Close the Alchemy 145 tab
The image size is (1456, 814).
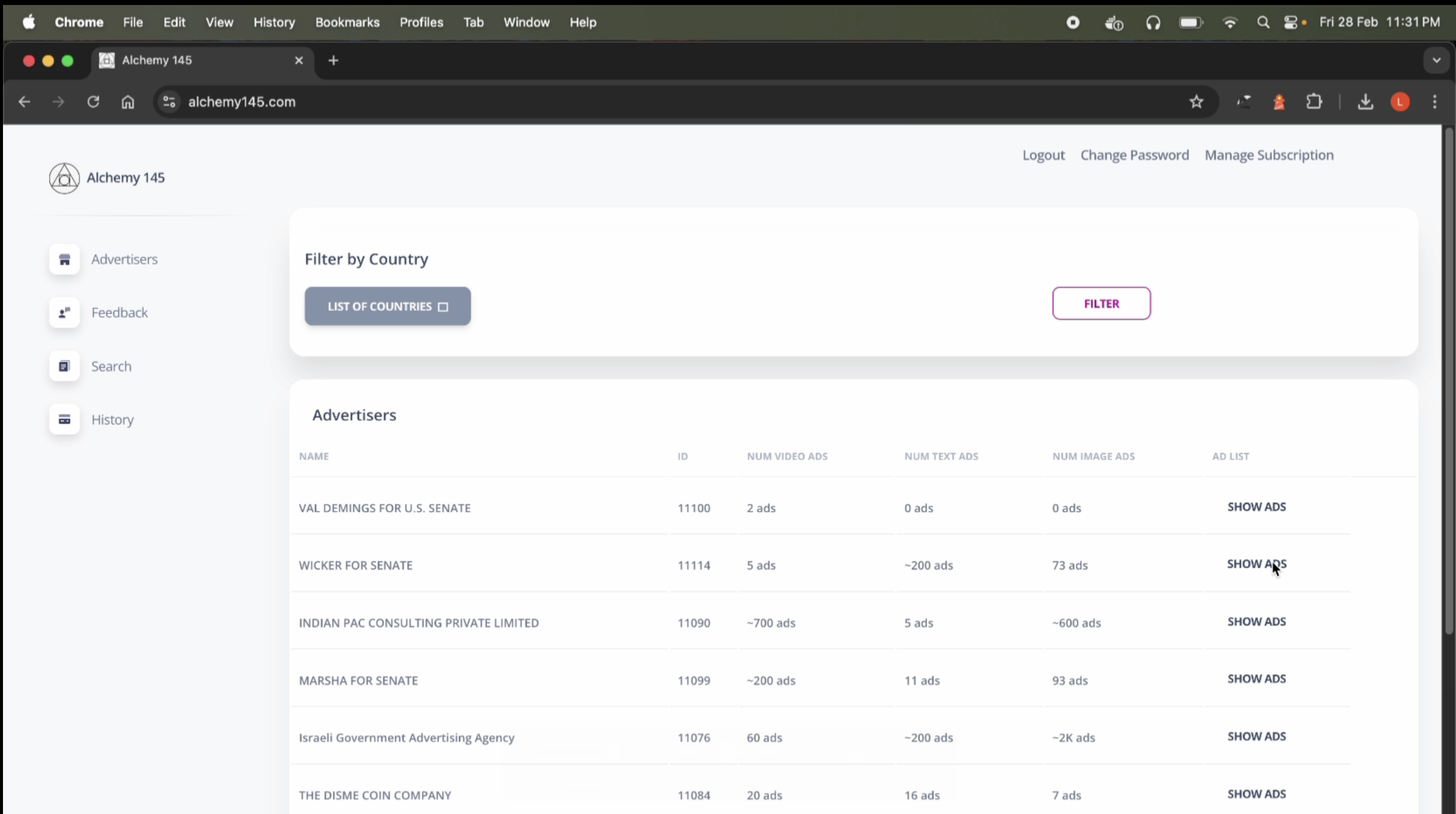tap(299, 60)
